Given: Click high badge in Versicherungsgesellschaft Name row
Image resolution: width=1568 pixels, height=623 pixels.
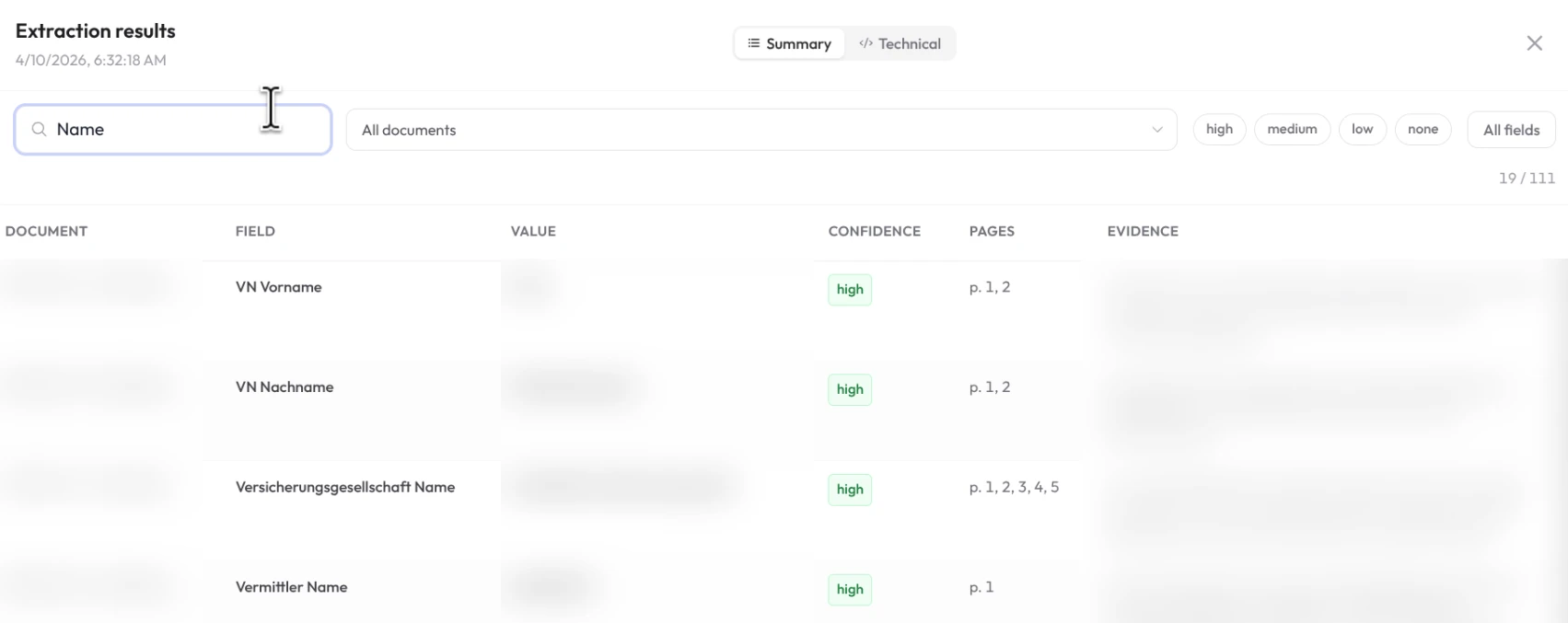Looking at the screenshot, I should (x=850, y=490).
